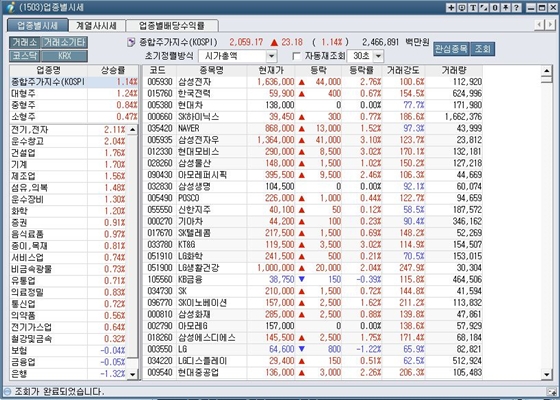Viewport: 560px width, 400px height.
Task: Click sector list scrollbar down arrow
Action: point(132,374)
